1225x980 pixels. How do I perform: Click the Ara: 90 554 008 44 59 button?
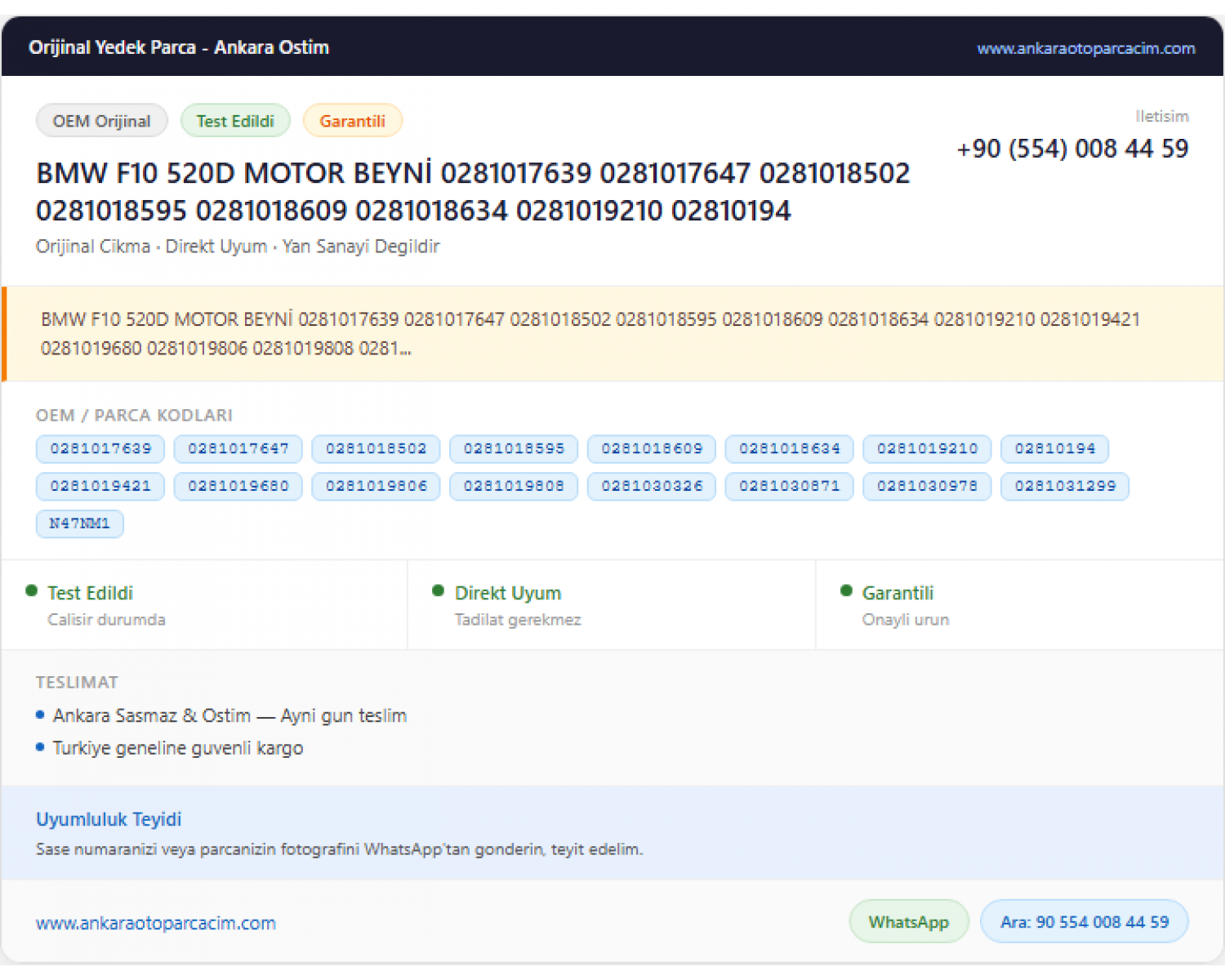click(1085, 921)
